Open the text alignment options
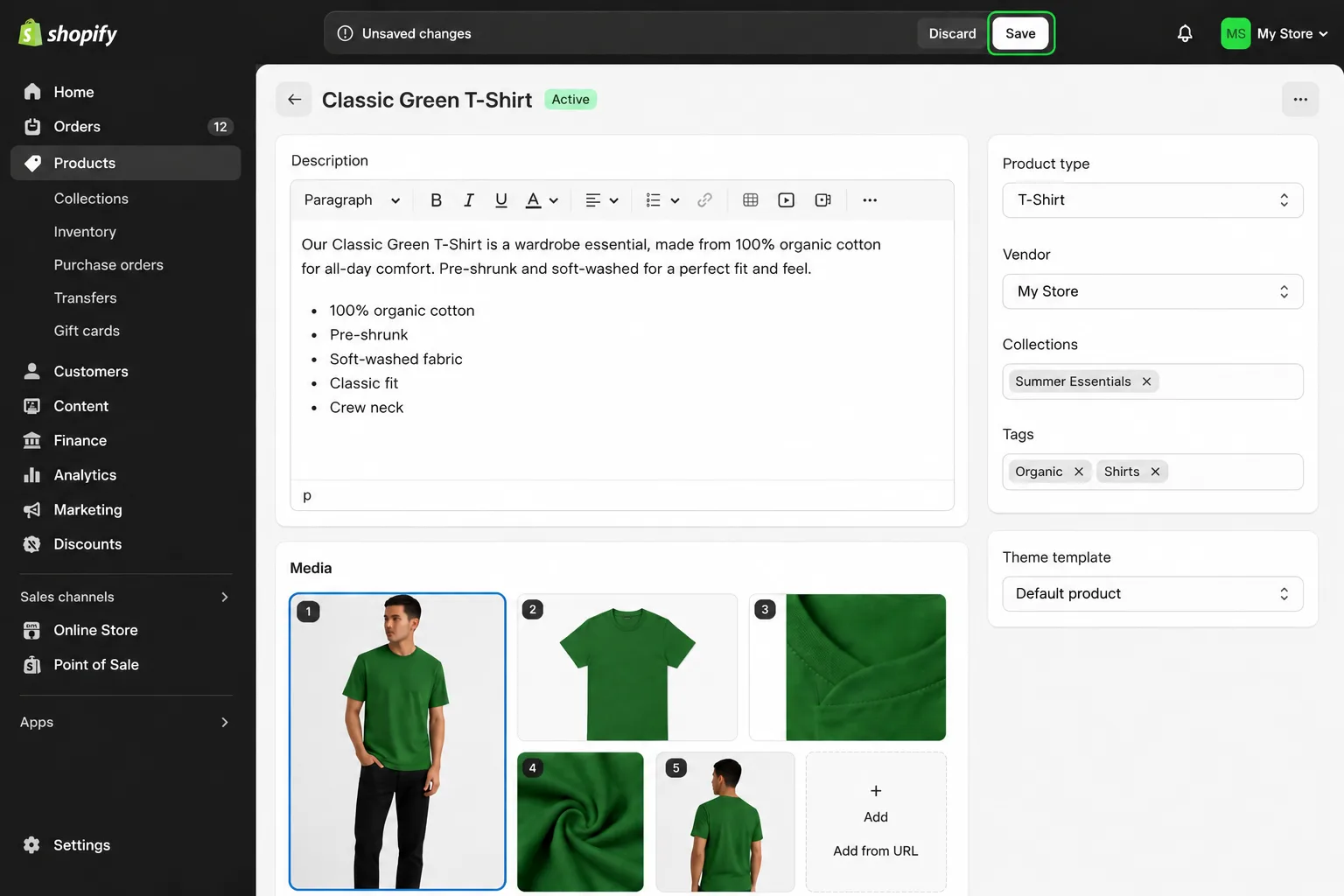 click(x=602, y=200)
